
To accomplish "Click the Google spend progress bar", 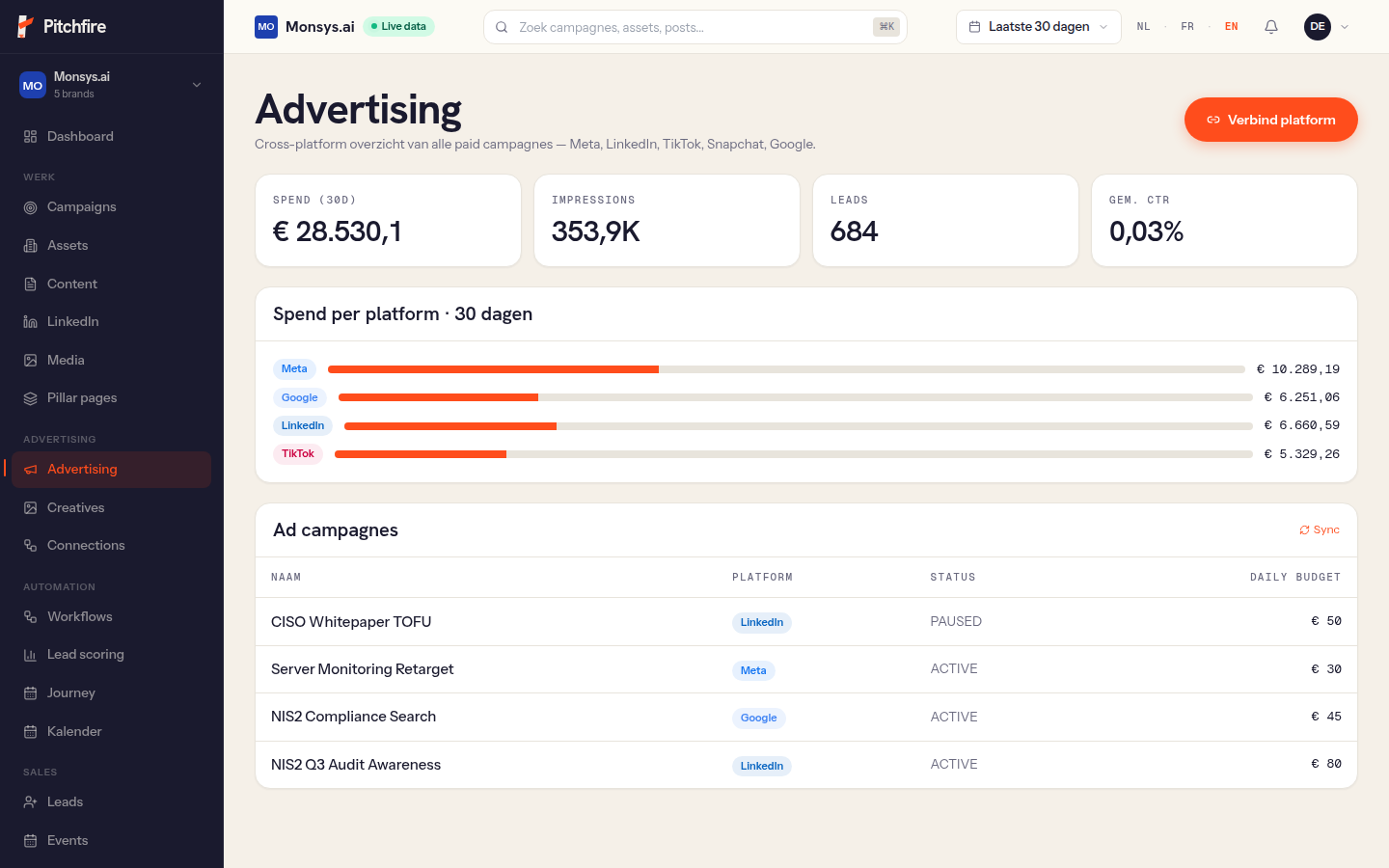I will (796, 397).
